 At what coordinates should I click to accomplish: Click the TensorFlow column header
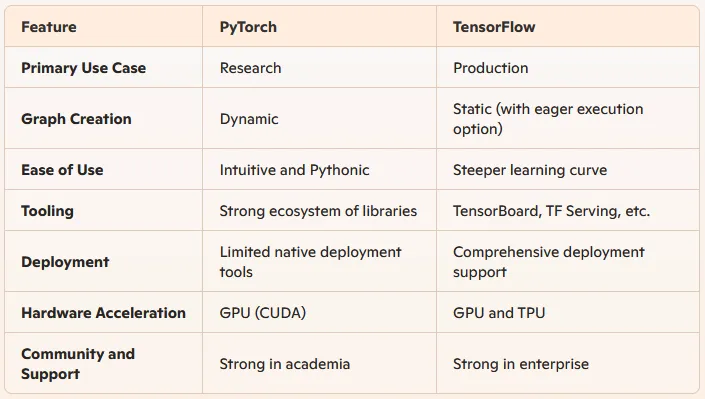pyautogui.click(x=494, y=27)
